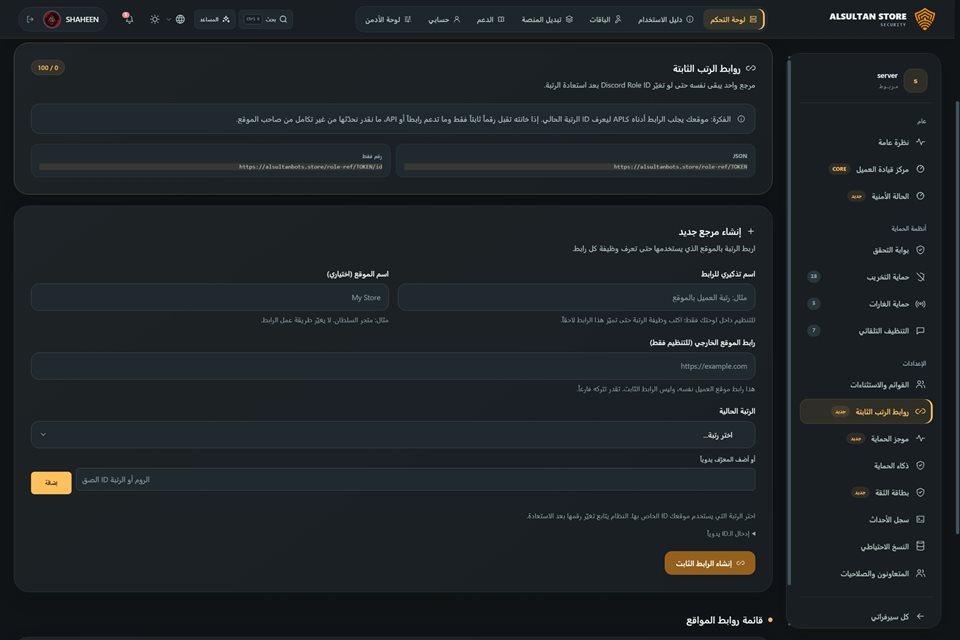Expand إدخال ID يدوياً disclosure triangle
Image resolution: width=960 pixels, height=640 pixels.
tap(753, 533)
